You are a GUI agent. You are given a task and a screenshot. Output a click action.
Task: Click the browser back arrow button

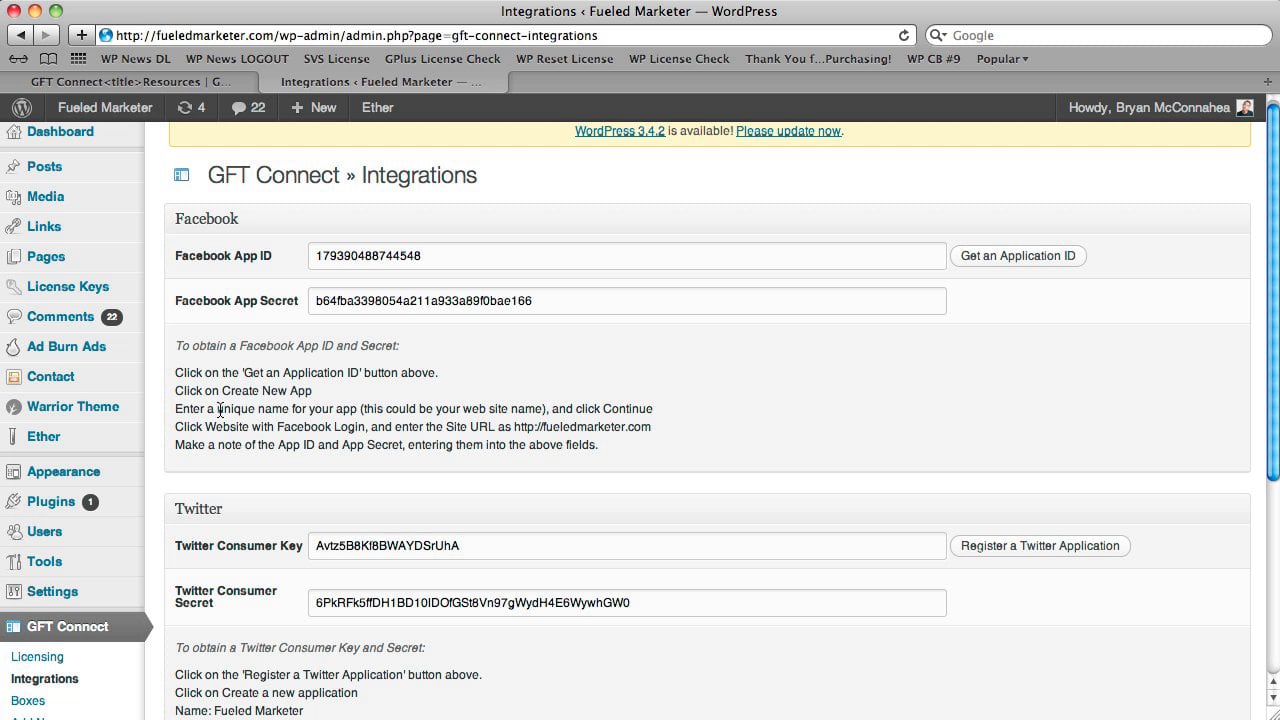point(21,35)
